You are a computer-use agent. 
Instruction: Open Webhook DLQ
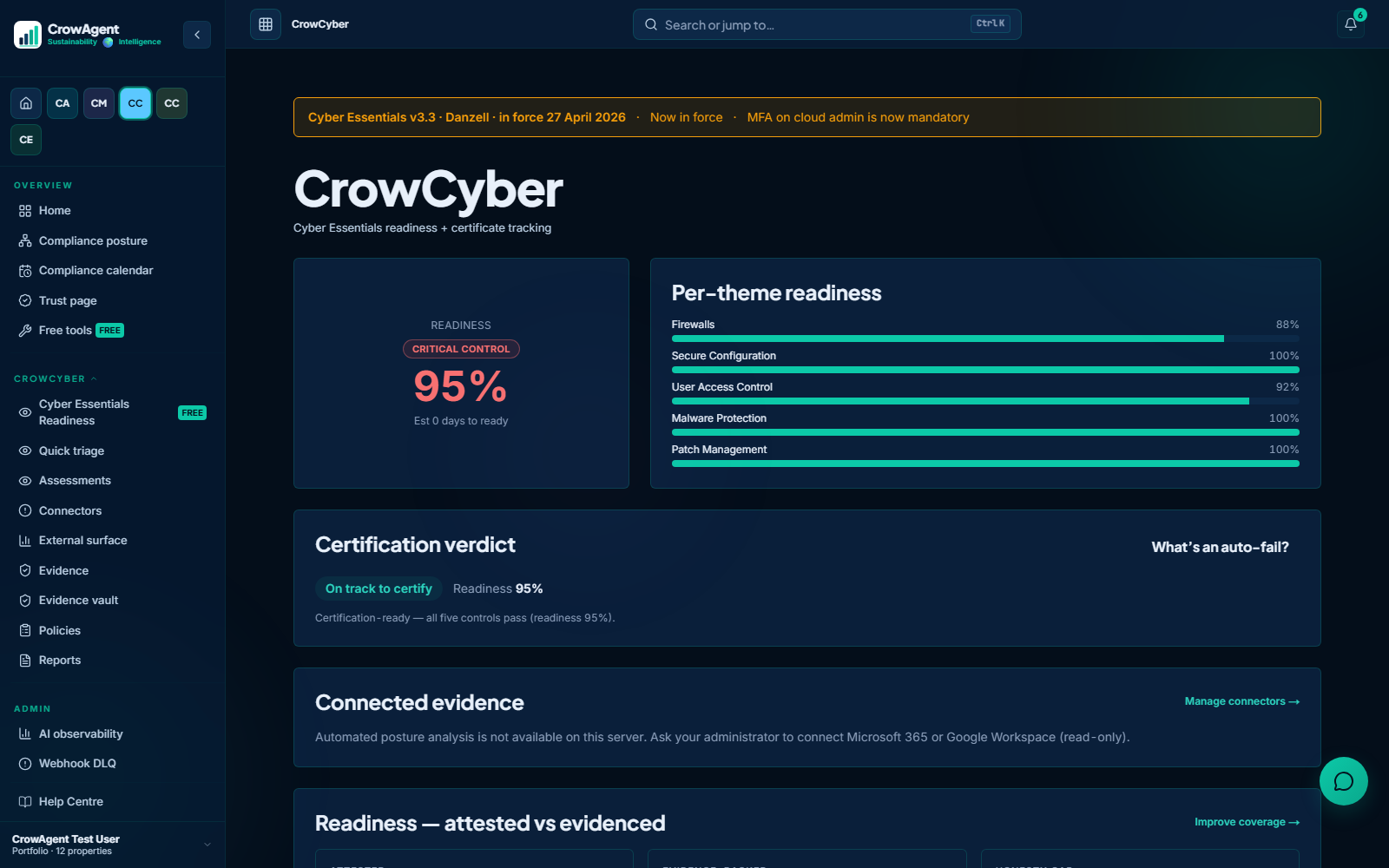(x=112, y=764)
